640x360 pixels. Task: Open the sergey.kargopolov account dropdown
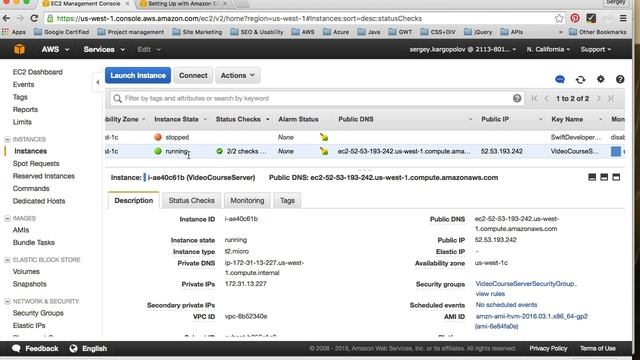[x=462, y=49]
